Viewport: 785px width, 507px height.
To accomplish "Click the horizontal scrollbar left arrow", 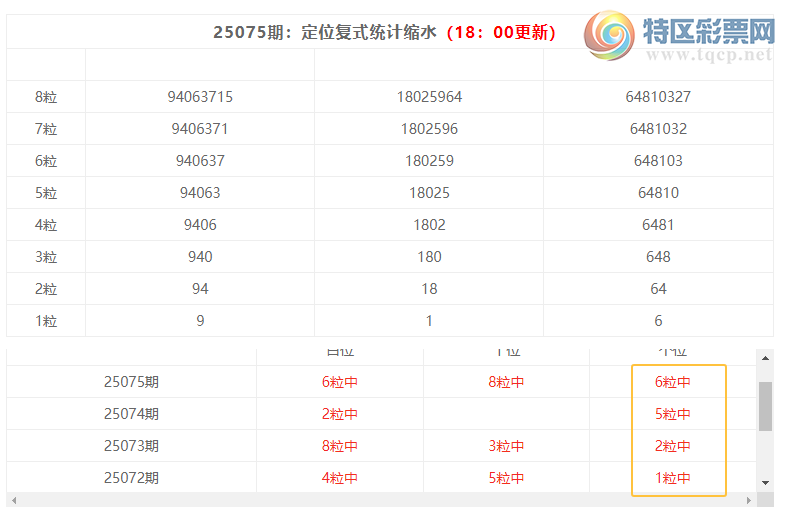I will [x=14, y=500].
